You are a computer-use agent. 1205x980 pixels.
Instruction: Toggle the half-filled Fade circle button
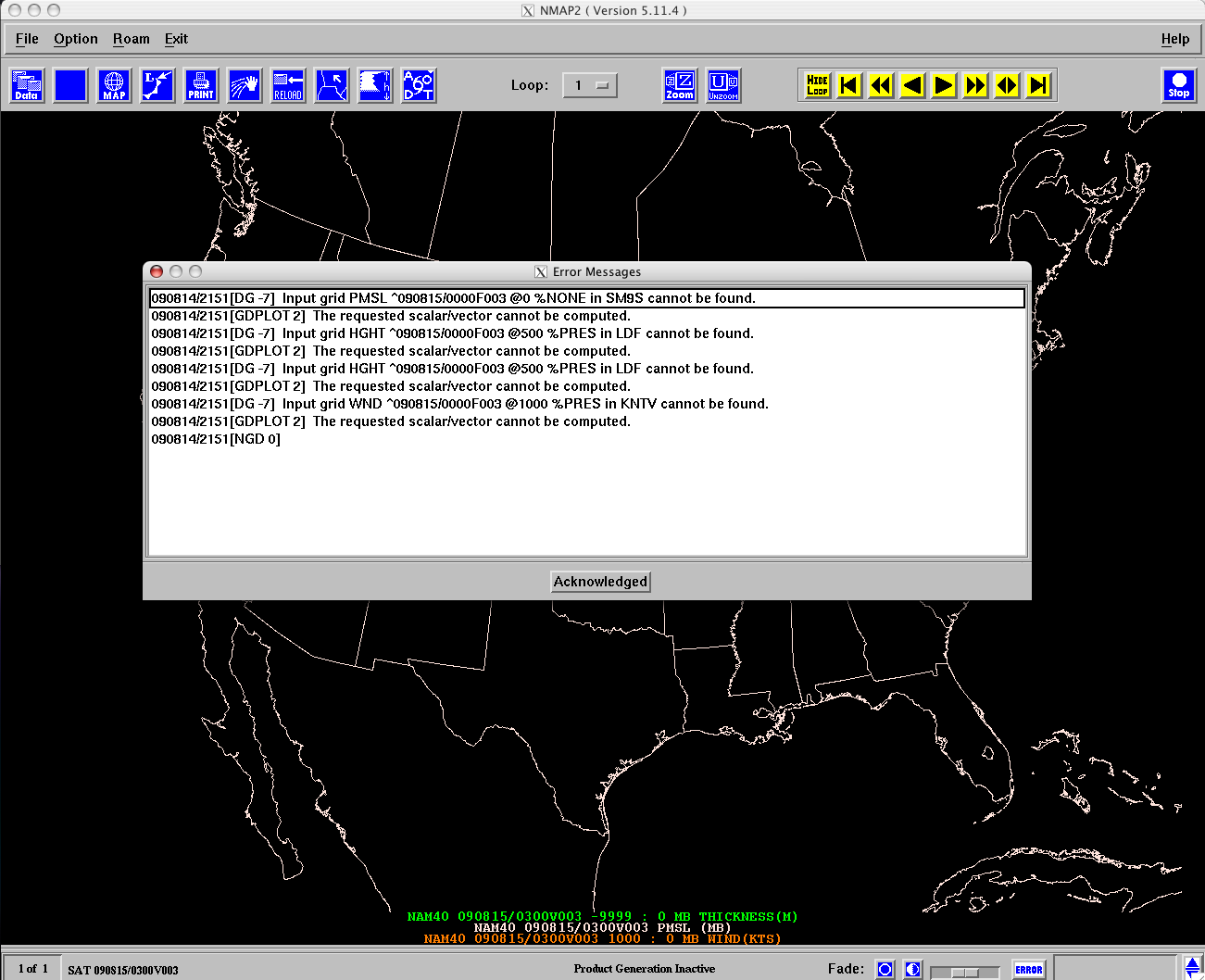[913, 969]
